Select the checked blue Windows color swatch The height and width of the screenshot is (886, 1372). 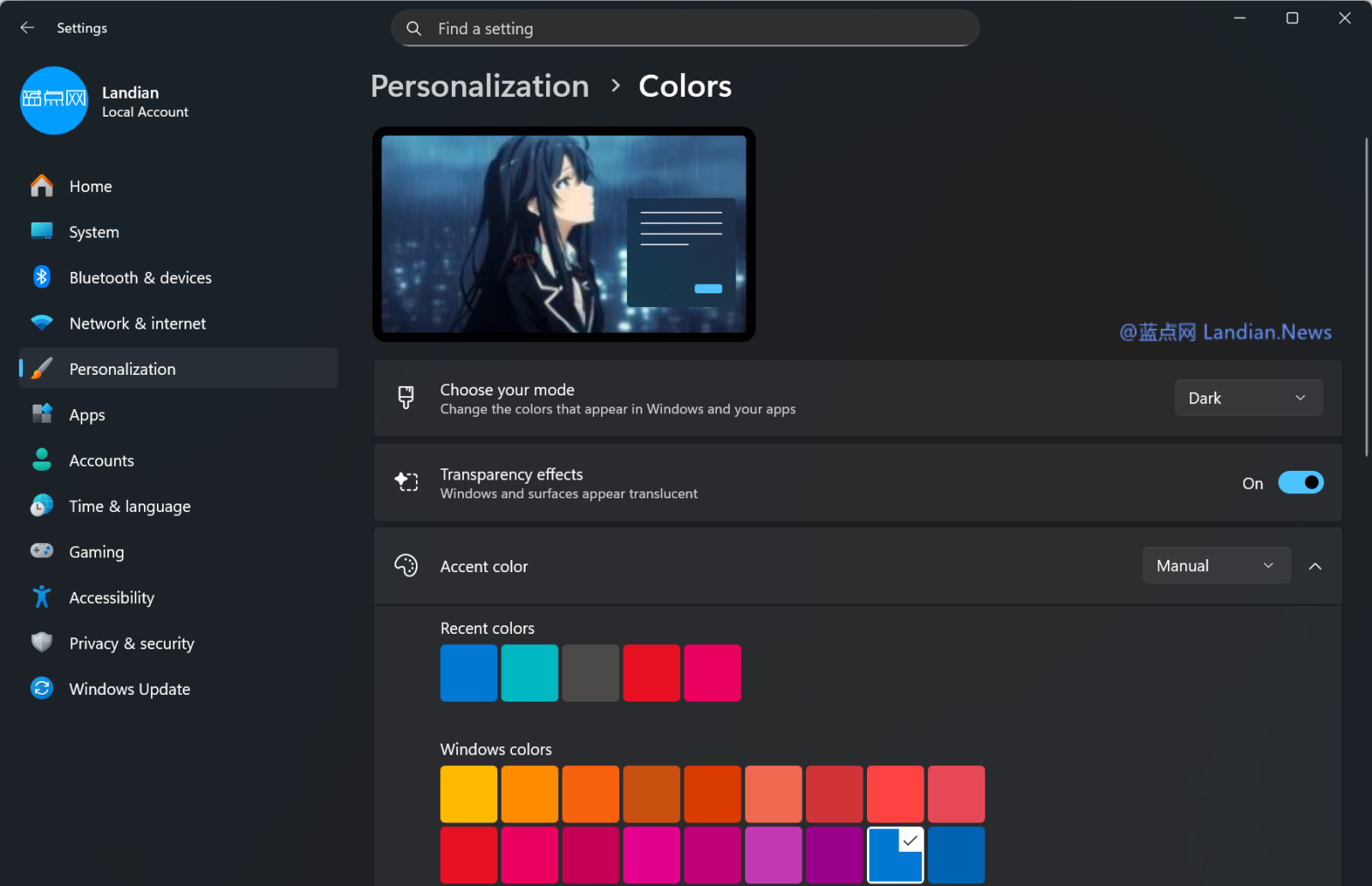(894, 854)
